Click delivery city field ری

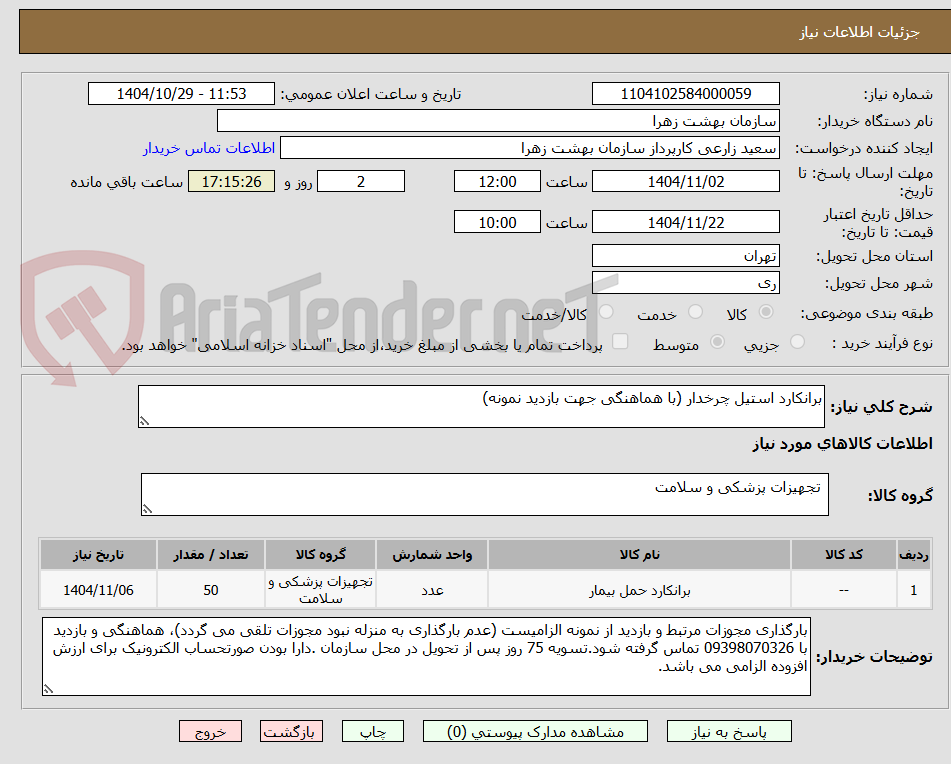(x=686, y=283)
